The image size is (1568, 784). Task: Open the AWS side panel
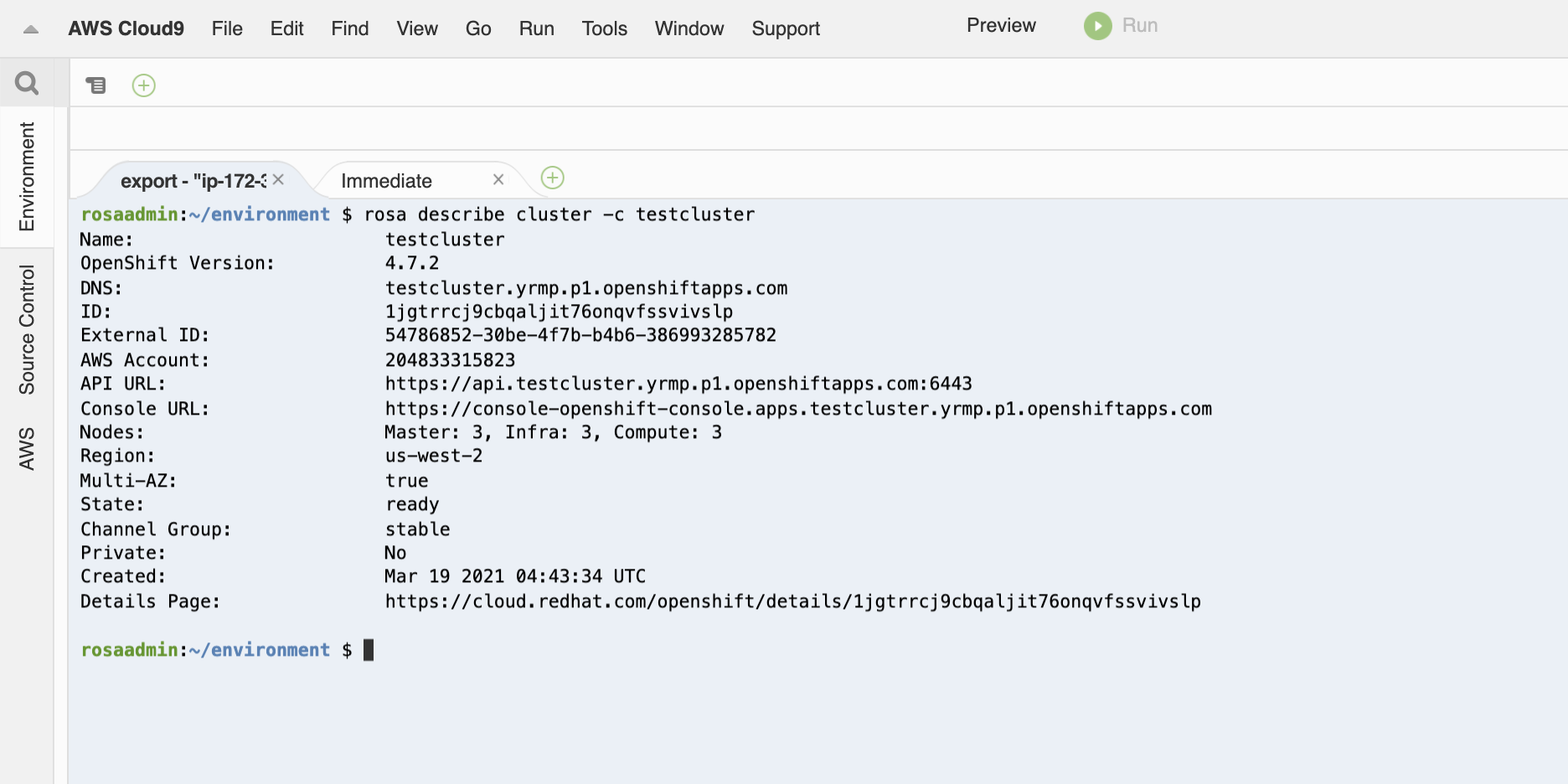click(27, 449)
